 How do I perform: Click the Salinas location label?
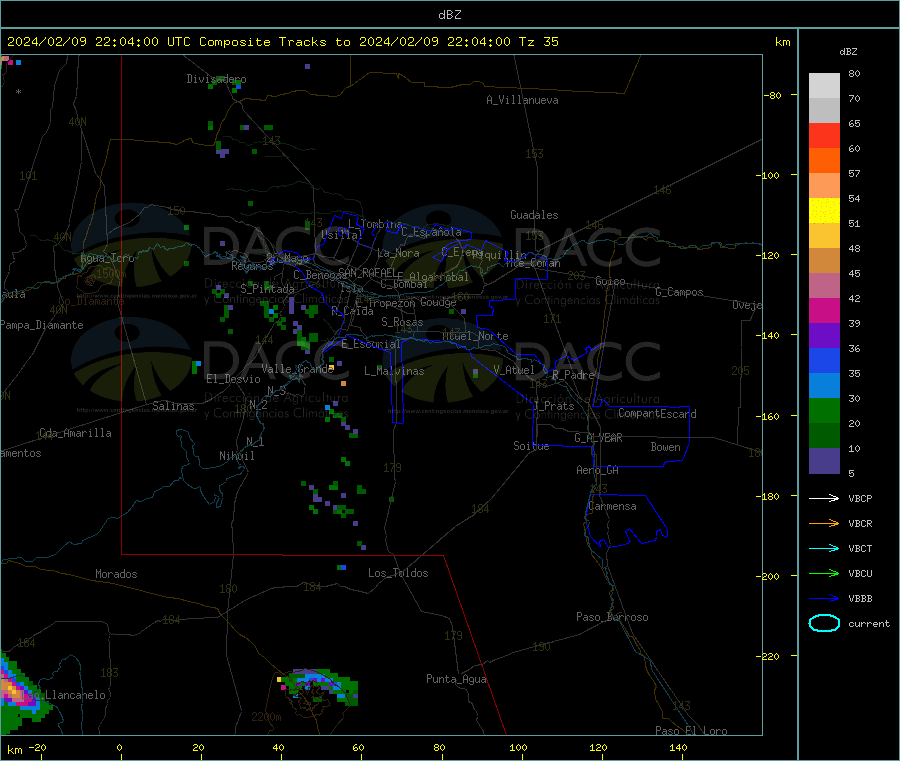point(173,406)
